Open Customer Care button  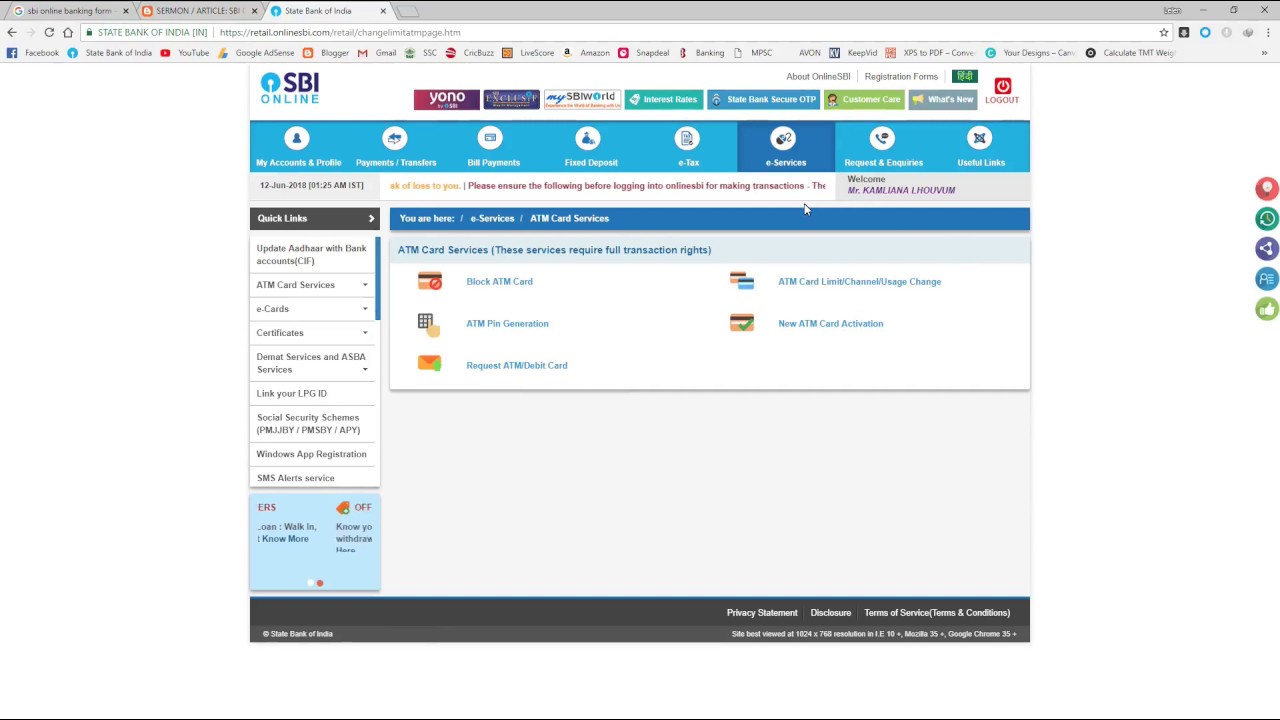[863, 99]
